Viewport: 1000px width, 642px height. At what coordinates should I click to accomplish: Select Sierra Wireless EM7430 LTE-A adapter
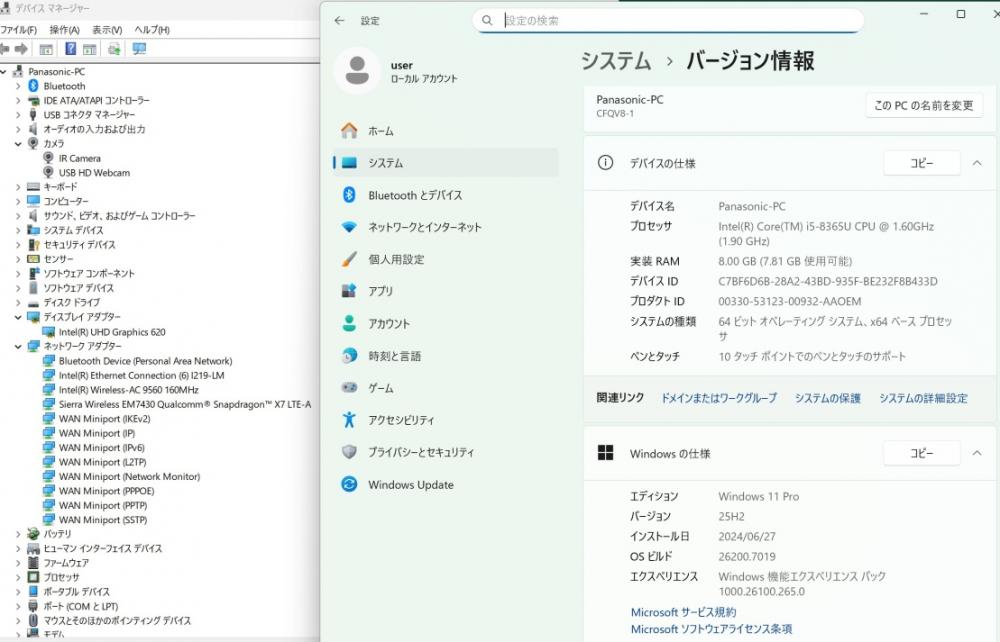tap(185, 404)
